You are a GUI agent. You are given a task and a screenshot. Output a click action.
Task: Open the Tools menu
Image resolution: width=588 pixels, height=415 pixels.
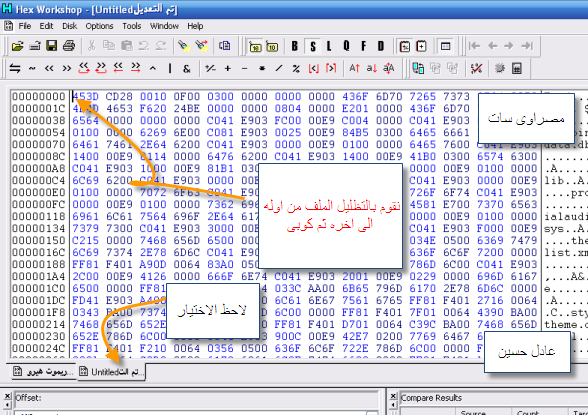[x=132, y=26]
